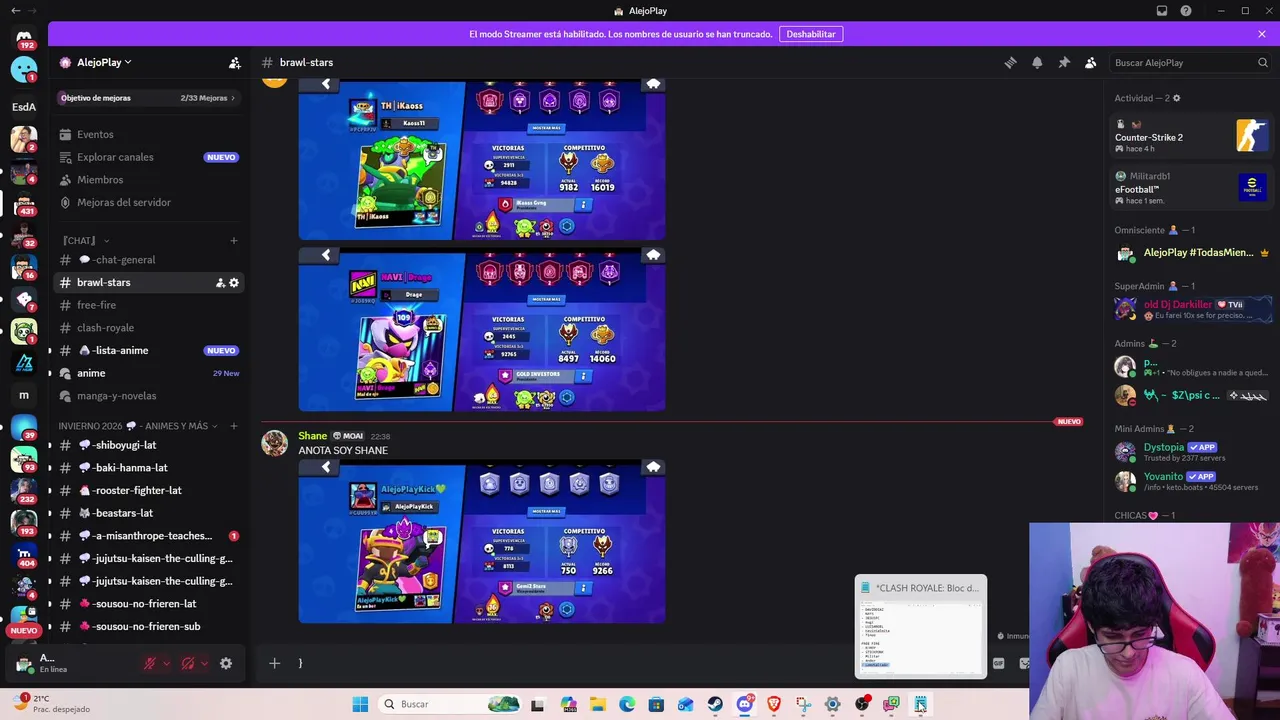Open Yovanito bot member entry
1280x720 pixels.
1192,481
